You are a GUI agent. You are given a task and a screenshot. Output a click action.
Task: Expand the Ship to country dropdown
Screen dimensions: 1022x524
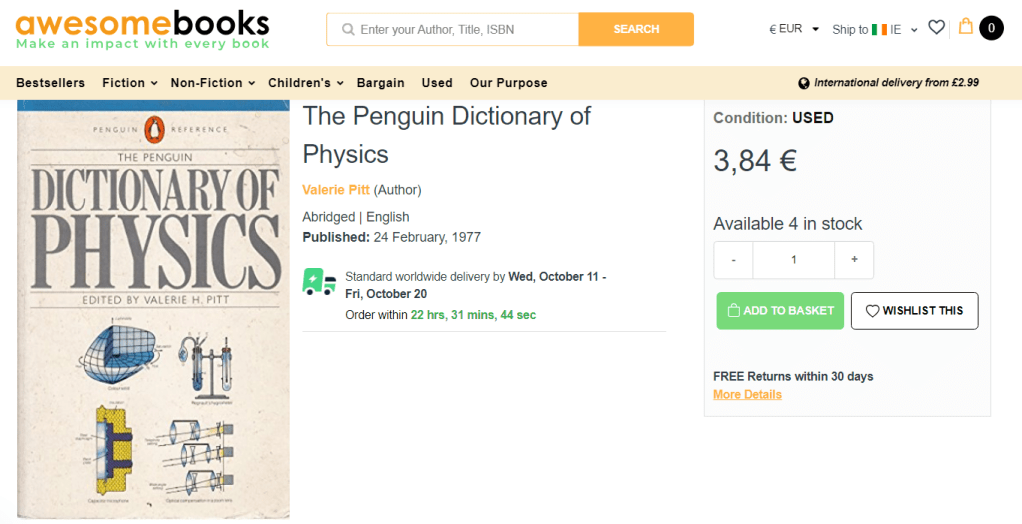(x=875, y=30)
